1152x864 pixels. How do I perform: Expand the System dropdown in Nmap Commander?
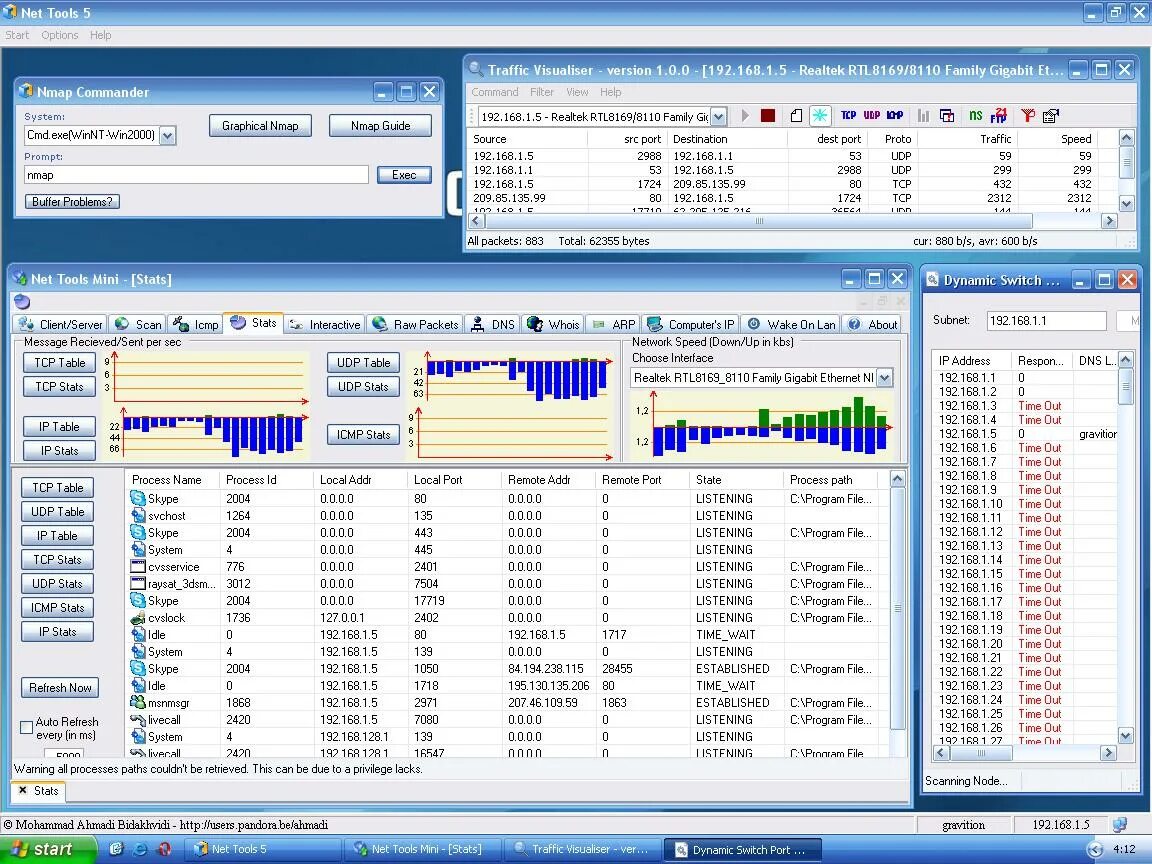pos(168,135)
